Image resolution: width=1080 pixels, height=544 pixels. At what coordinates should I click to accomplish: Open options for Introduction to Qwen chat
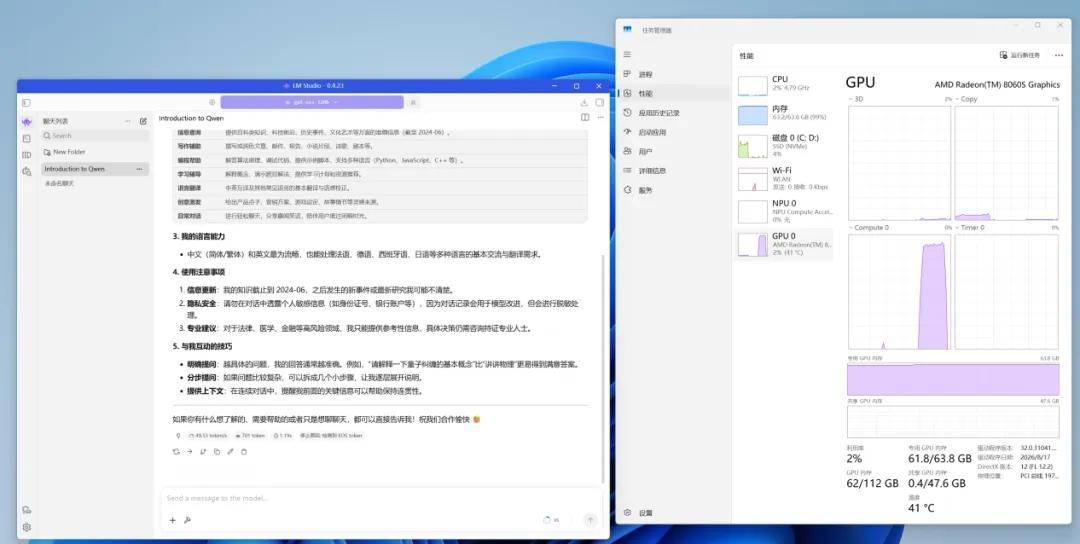tap(140, 169)
